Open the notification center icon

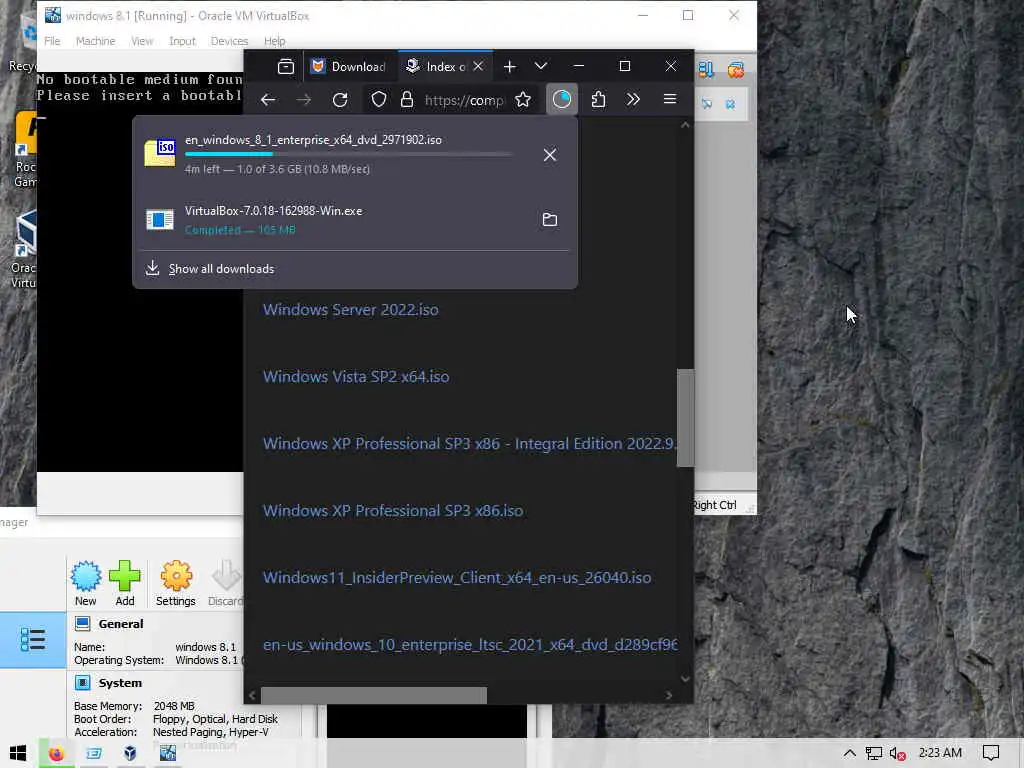(x=991, y=754)
